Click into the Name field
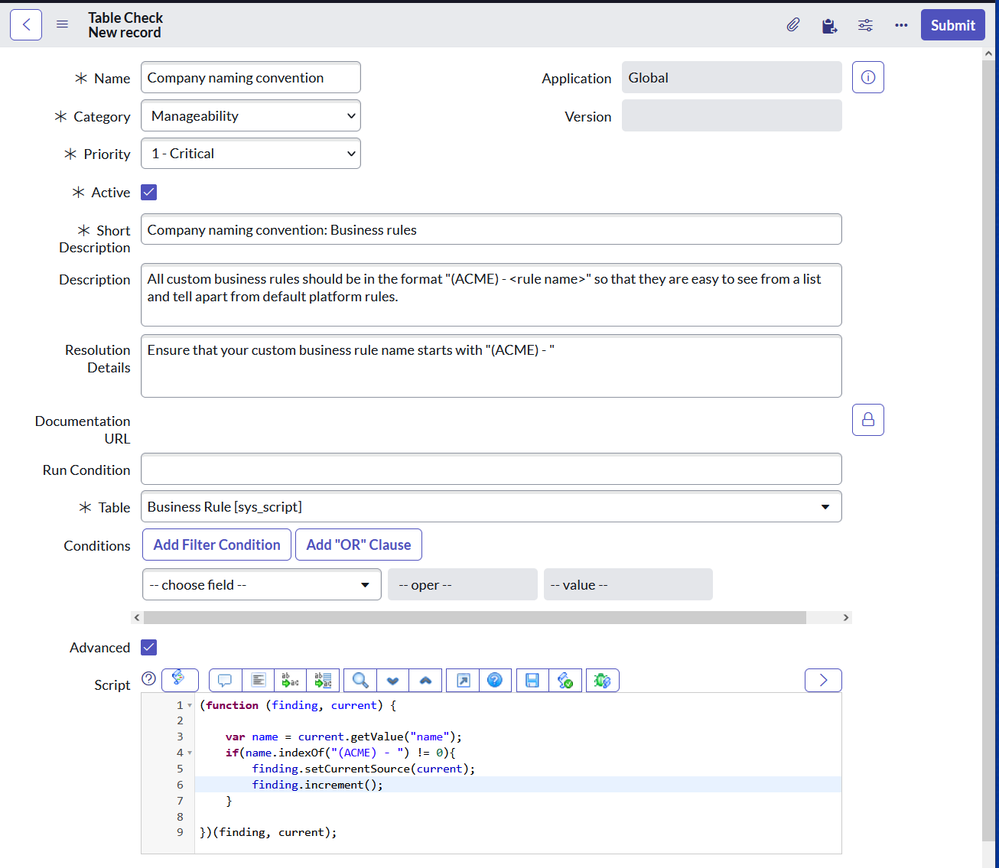 click(251, 77)
